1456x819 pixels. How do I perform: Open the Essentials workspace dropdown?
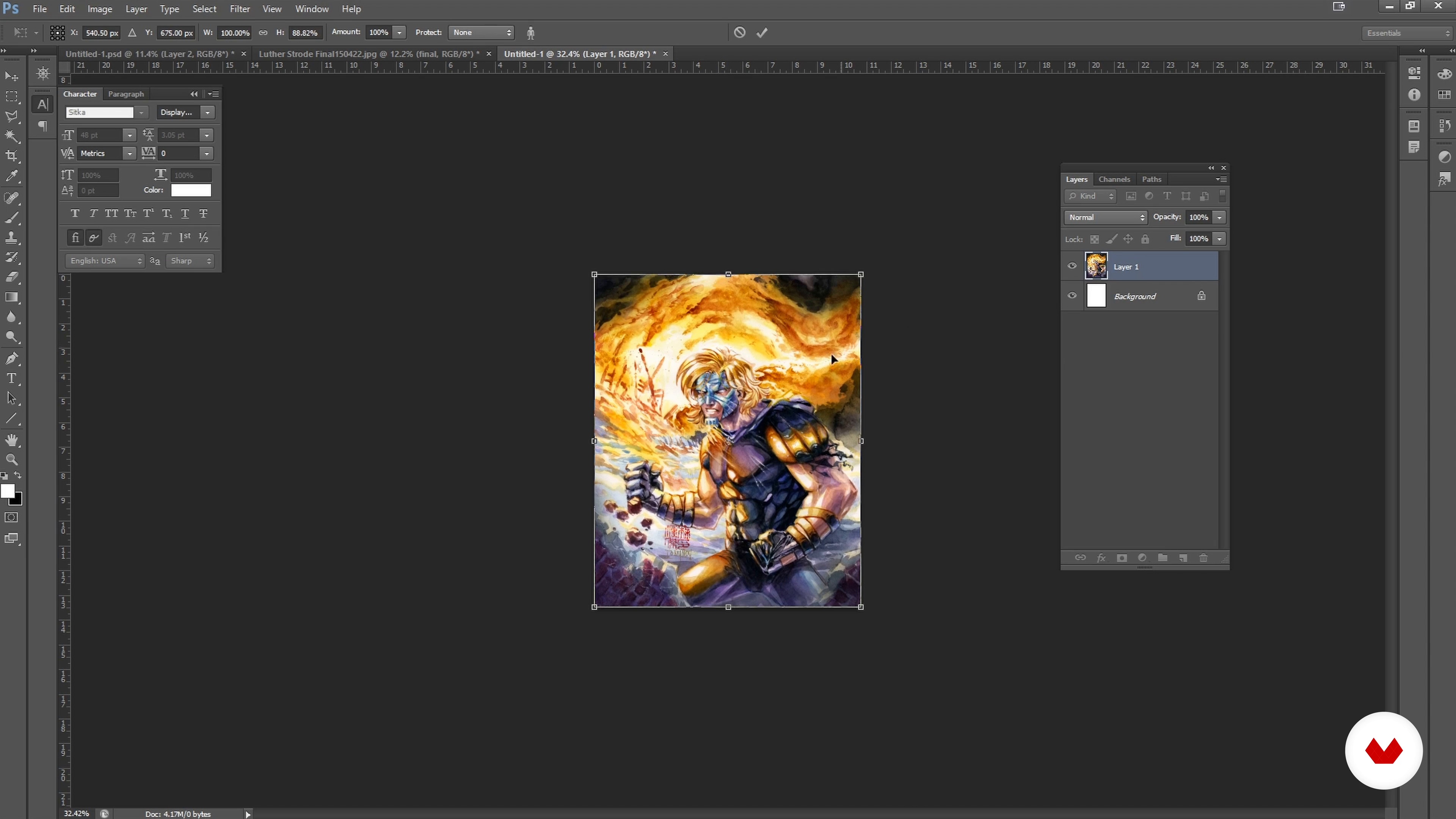pos(1407,33)
